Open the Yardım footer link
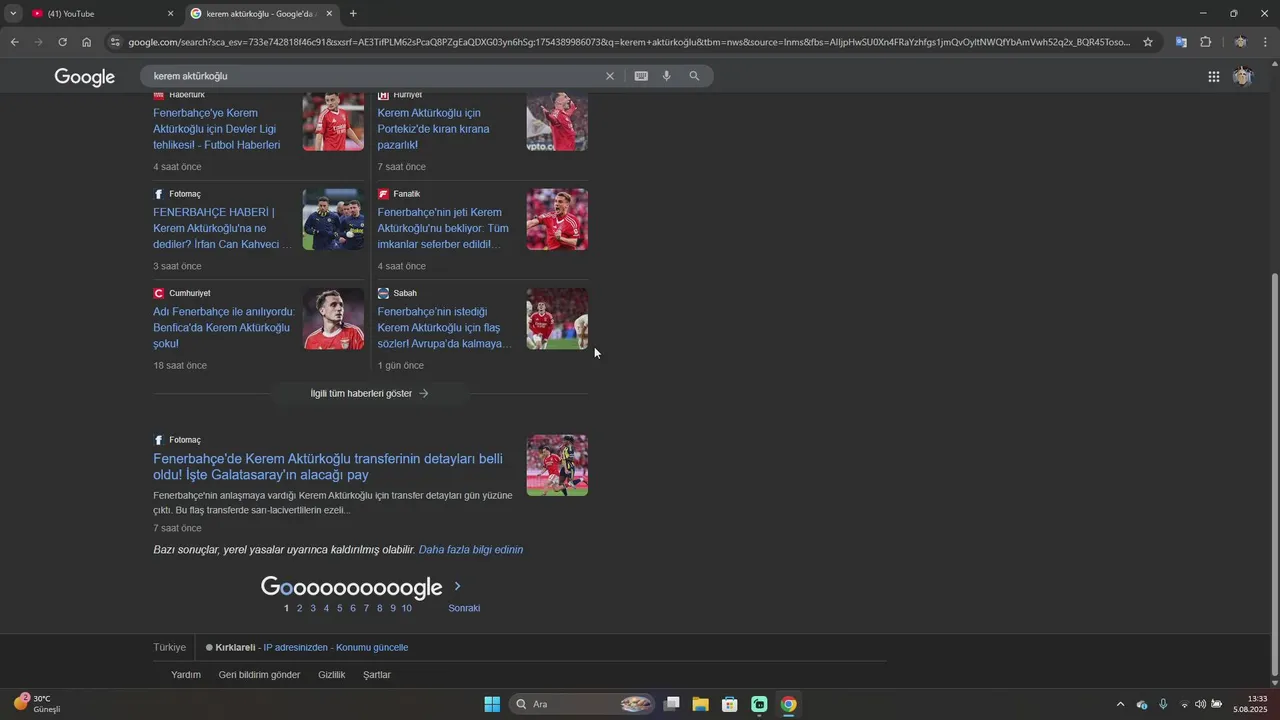The height and width of the screenshot is (720, 1280). pyautogui.click(x=186, y=675)
